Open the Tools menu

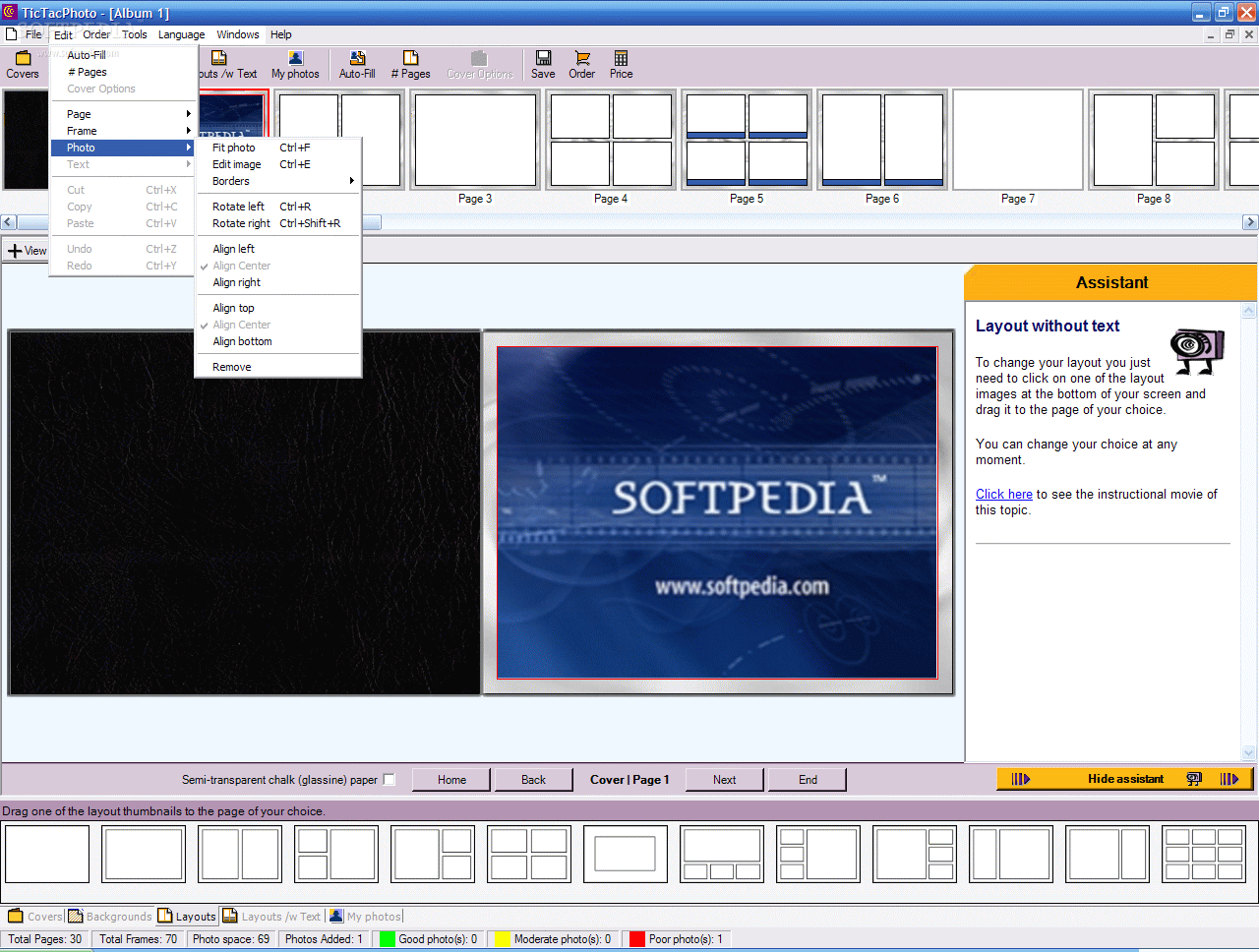coord(135,34)
